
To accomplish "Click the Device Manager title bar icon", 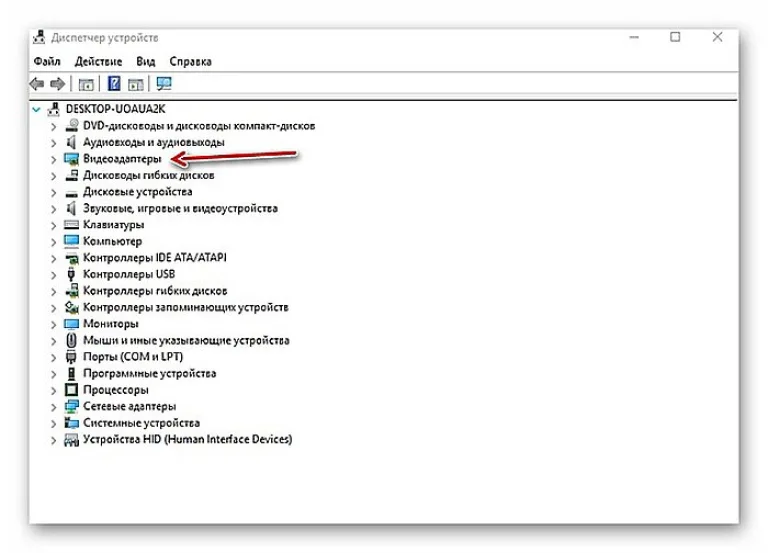I will 39,37.
